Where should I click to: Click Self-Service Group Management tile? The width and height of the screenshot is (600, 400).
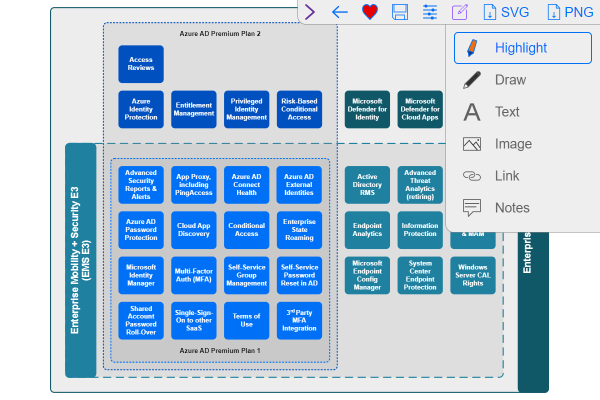[246, 276]
